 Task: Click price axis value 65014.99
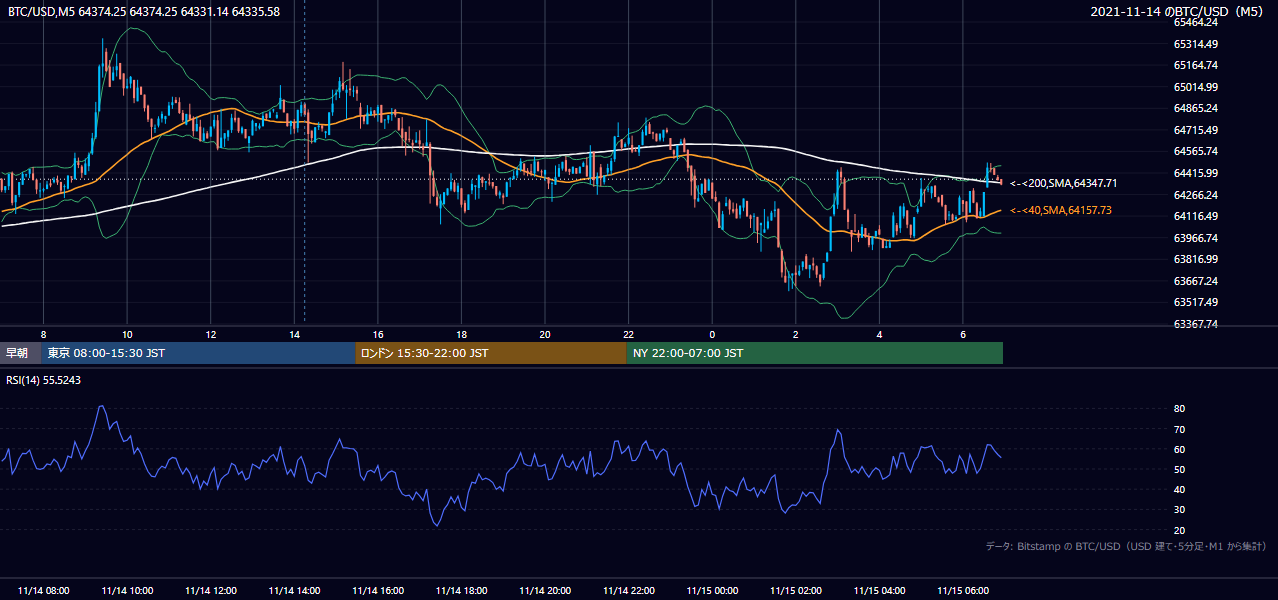(x=1195, y=87)
